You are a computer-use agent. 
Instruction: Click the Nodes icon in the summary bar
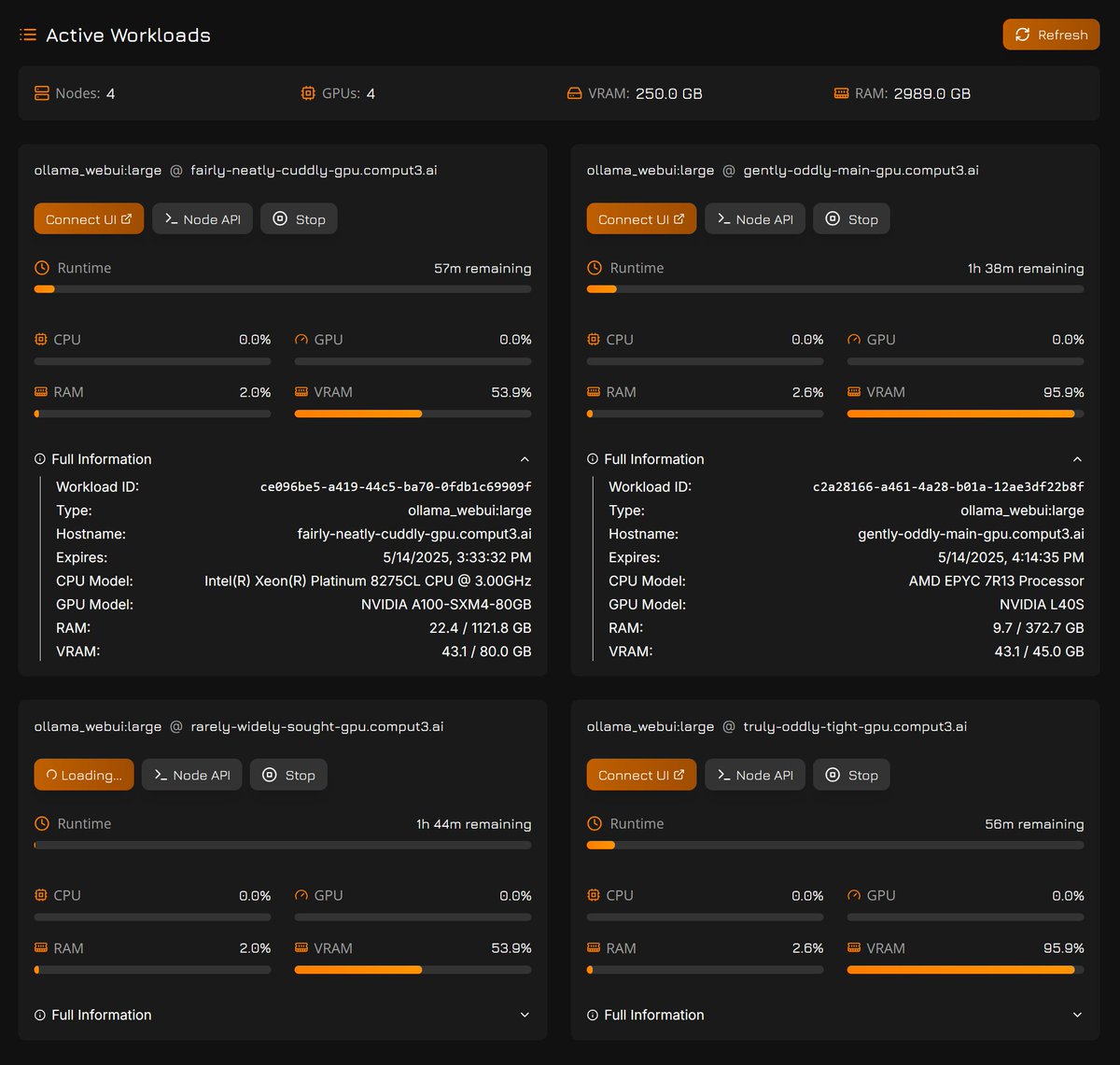[41, 93]
